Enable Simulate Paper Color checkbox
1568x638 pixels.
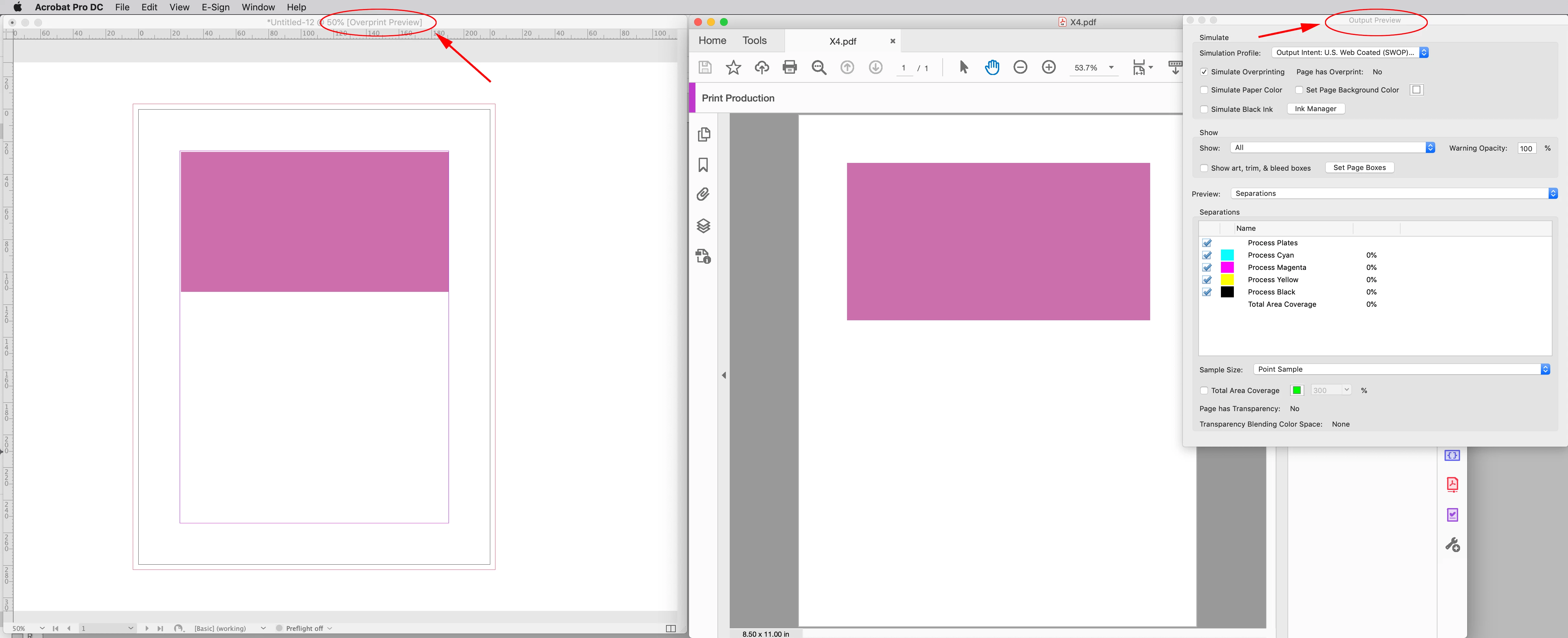1203,90
